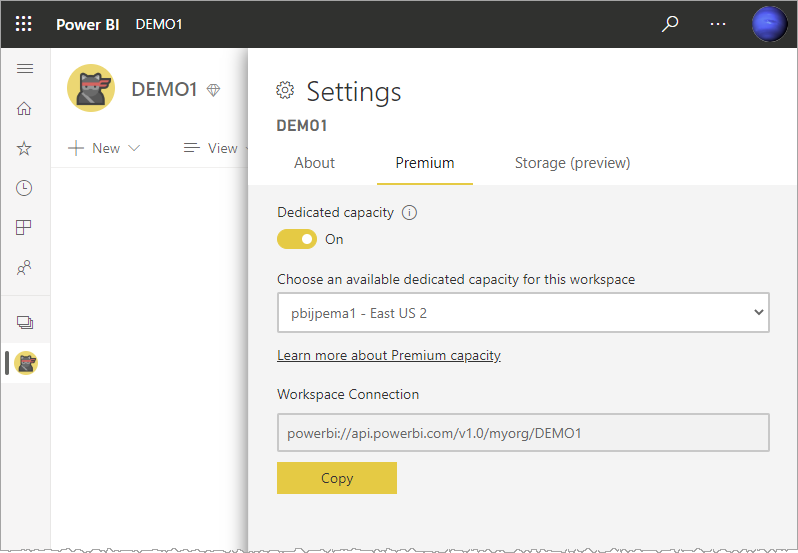Open the user profile avatar
The height and width of the screenshot is (553, 798).
(770, 24)
